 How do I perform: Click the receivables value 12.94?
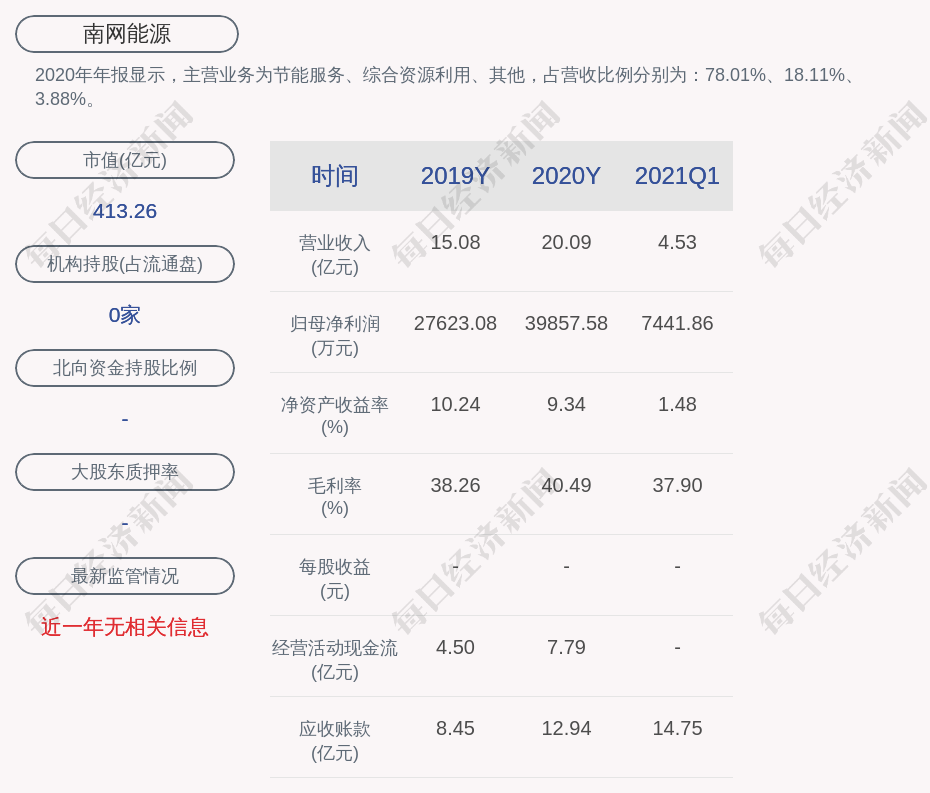click(x=566, y=728)
